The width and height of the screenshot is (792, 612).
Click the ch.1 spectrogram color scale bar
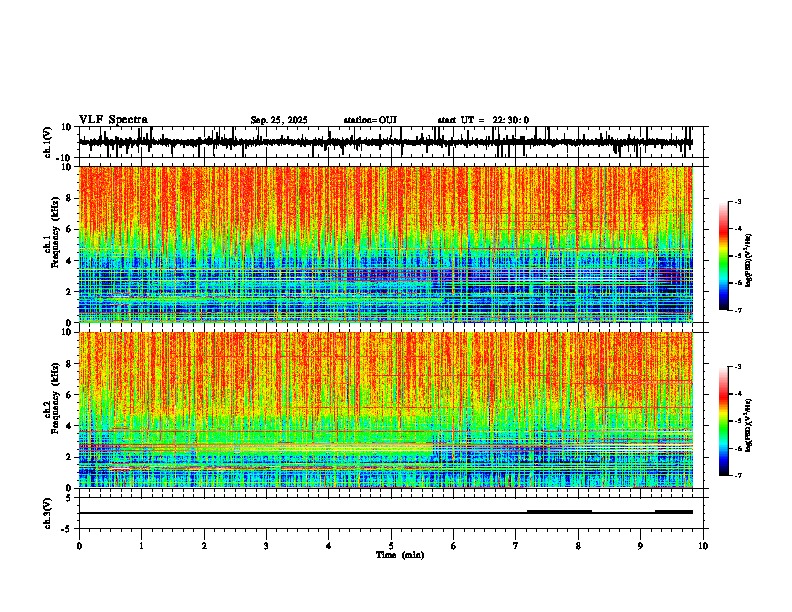point(724,256)
